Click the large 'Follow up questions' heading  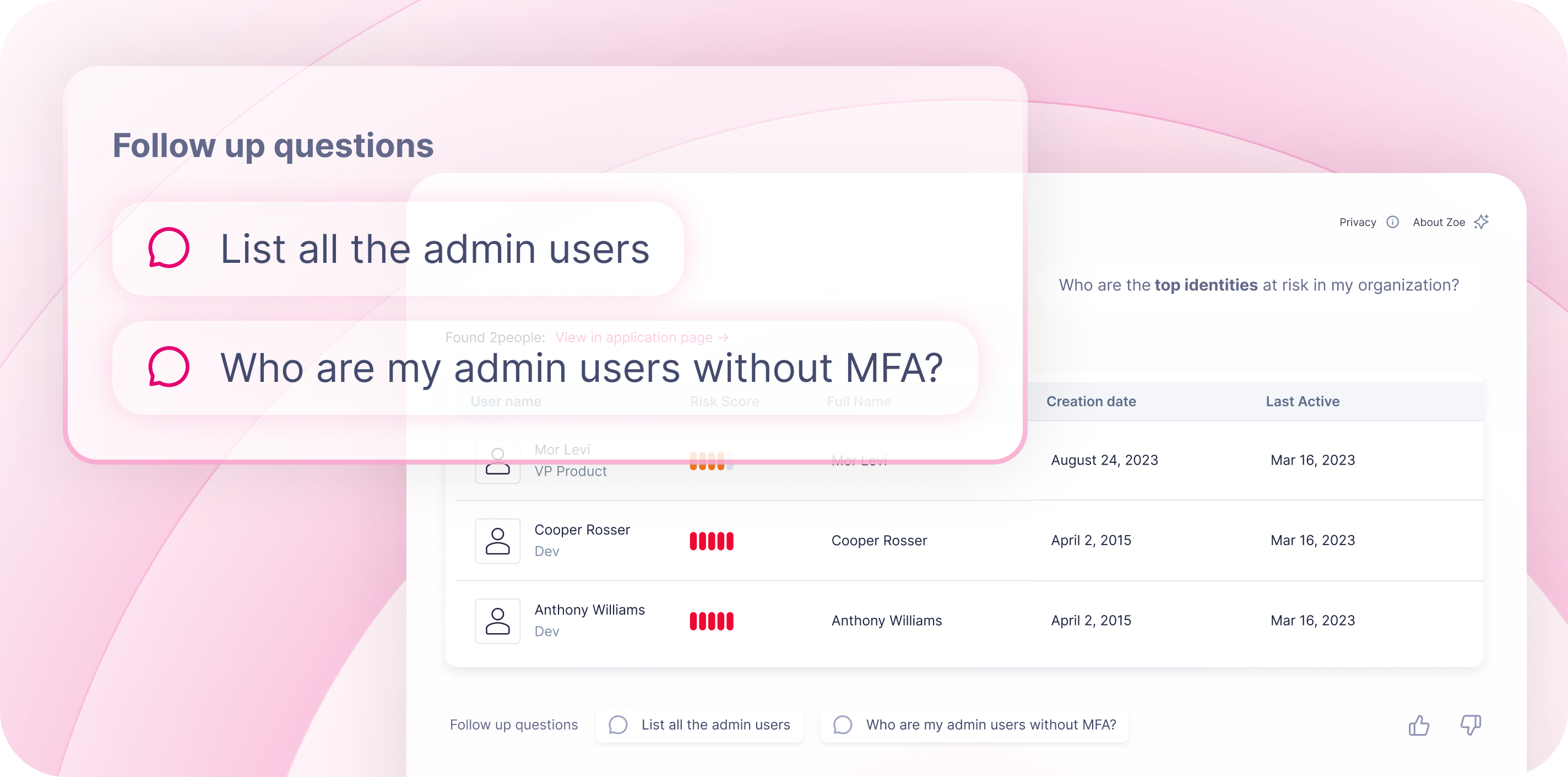273,145
